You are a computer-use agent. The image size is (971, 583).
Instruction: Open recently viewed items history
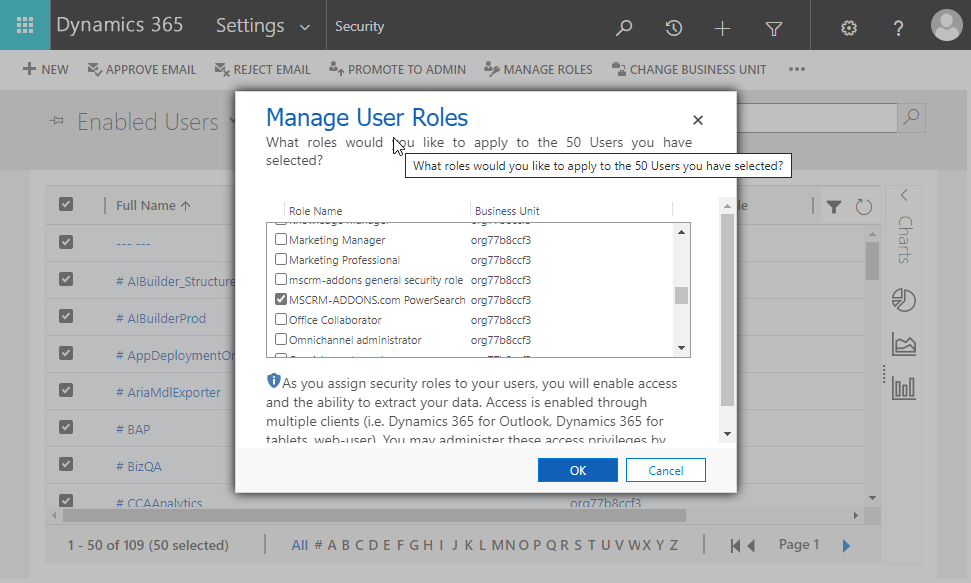point(673,26)
